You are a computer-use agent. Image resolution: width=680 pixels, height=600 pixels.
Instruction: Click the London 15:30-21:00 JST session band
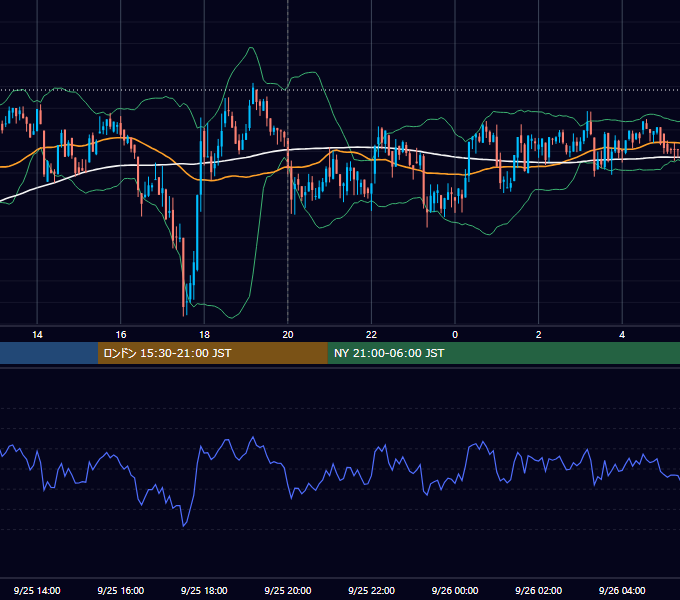212,353
